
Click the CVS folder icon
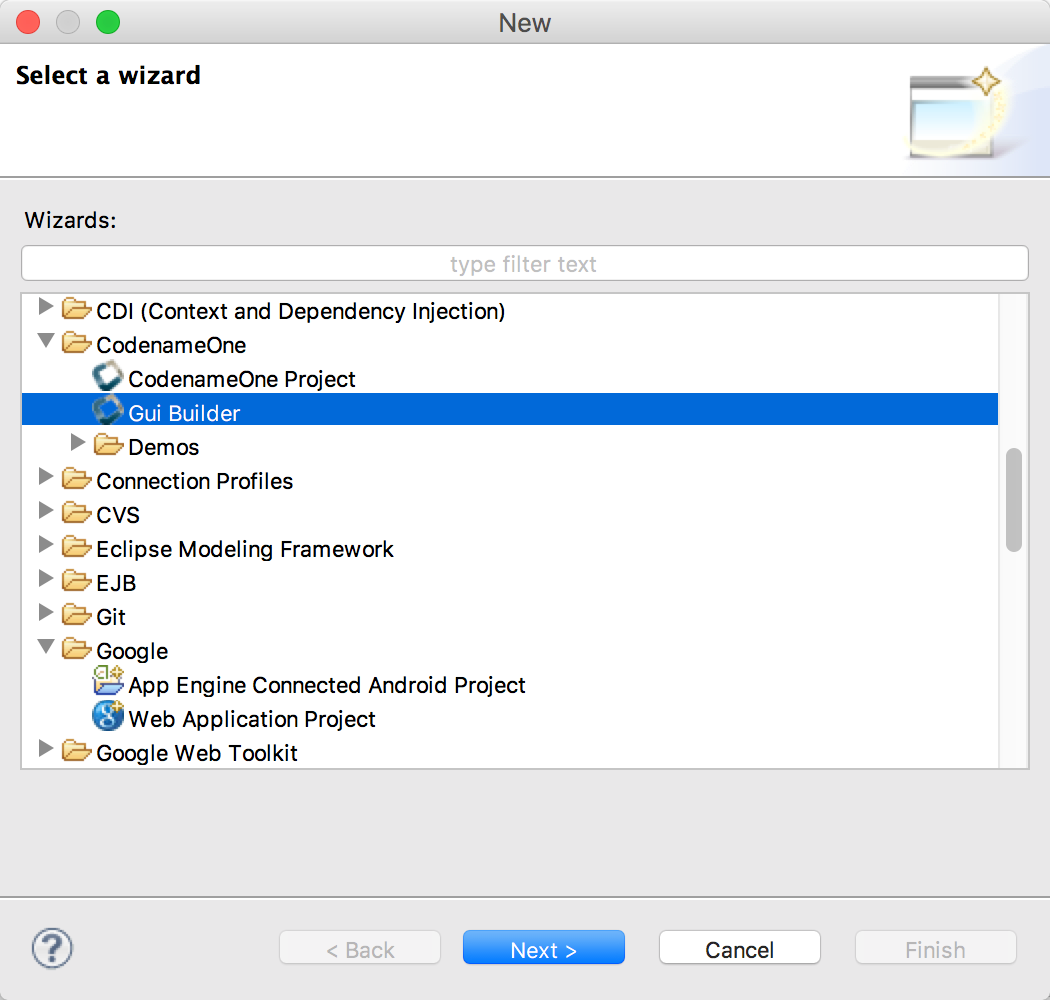(77, 513)
